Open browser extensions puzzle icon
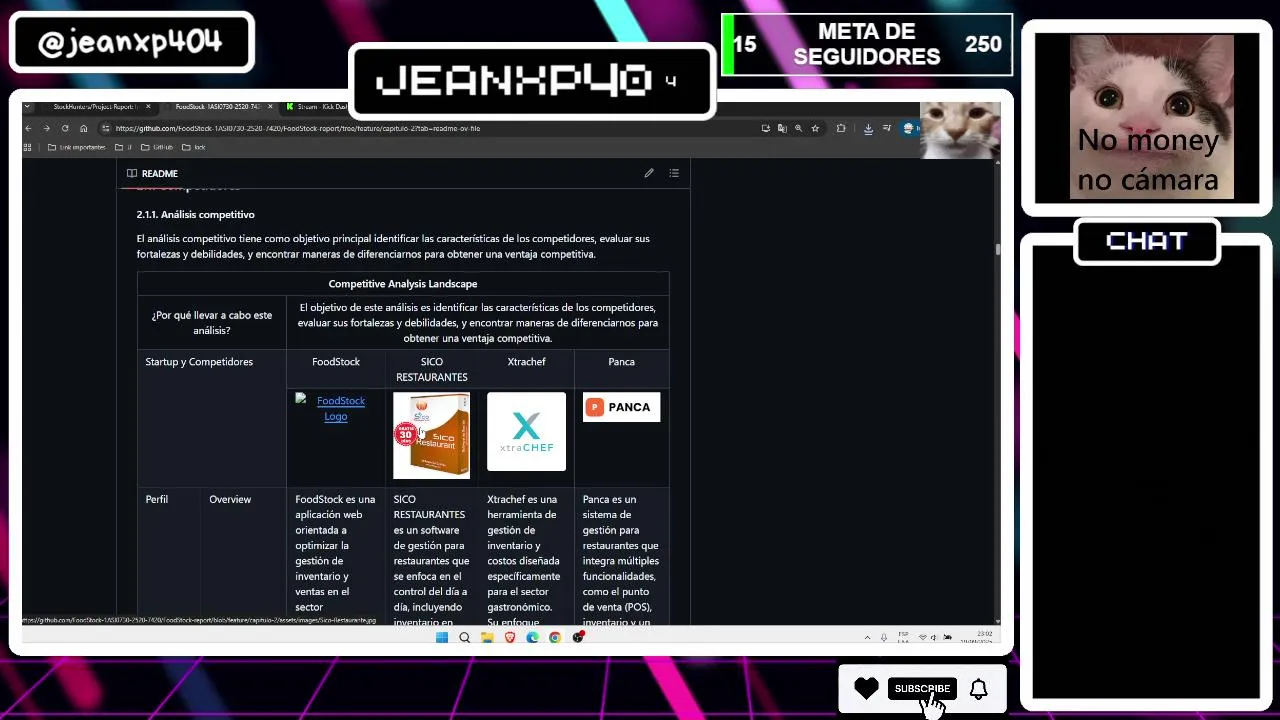This screenshot has height=720, width=1280. click(x=841, y=128)
